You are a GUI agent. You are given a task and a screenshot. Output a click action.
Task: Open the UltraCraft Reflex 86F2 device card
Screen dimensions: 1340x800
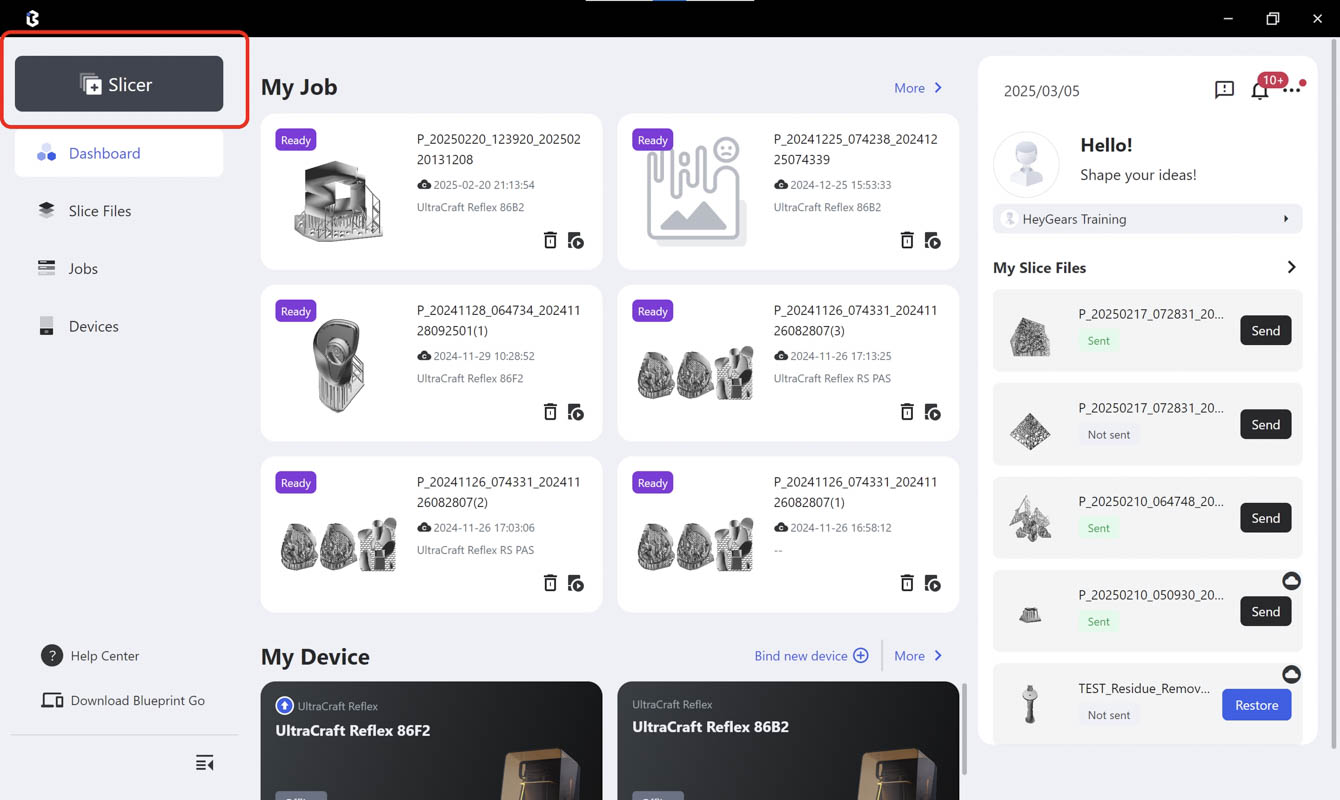pyautogui.click(x=431, y=741)
